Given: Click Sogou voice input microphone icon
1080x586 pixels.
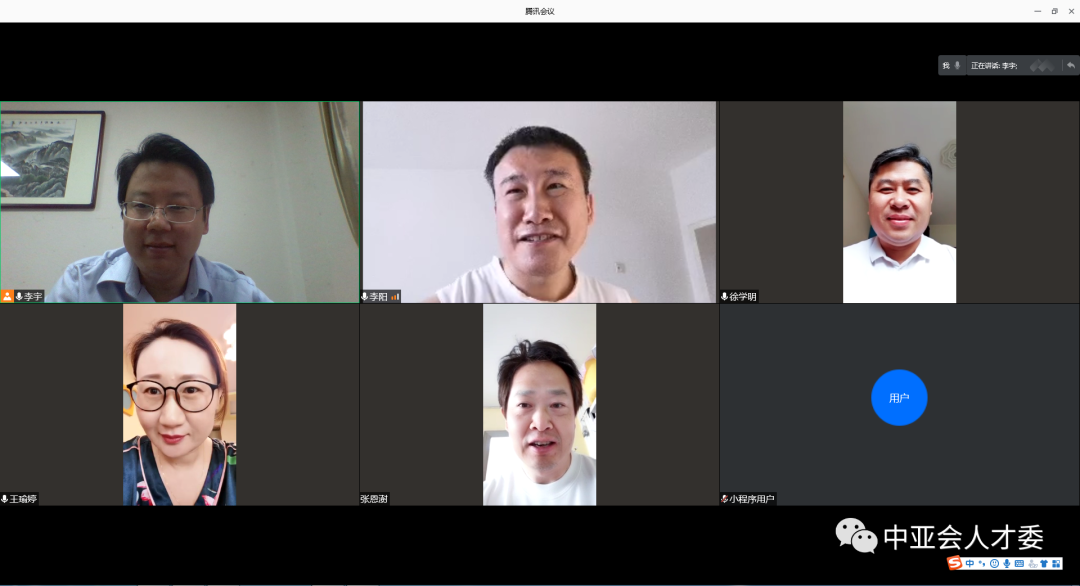Looking at the screenshot, I should [1006, 564].
